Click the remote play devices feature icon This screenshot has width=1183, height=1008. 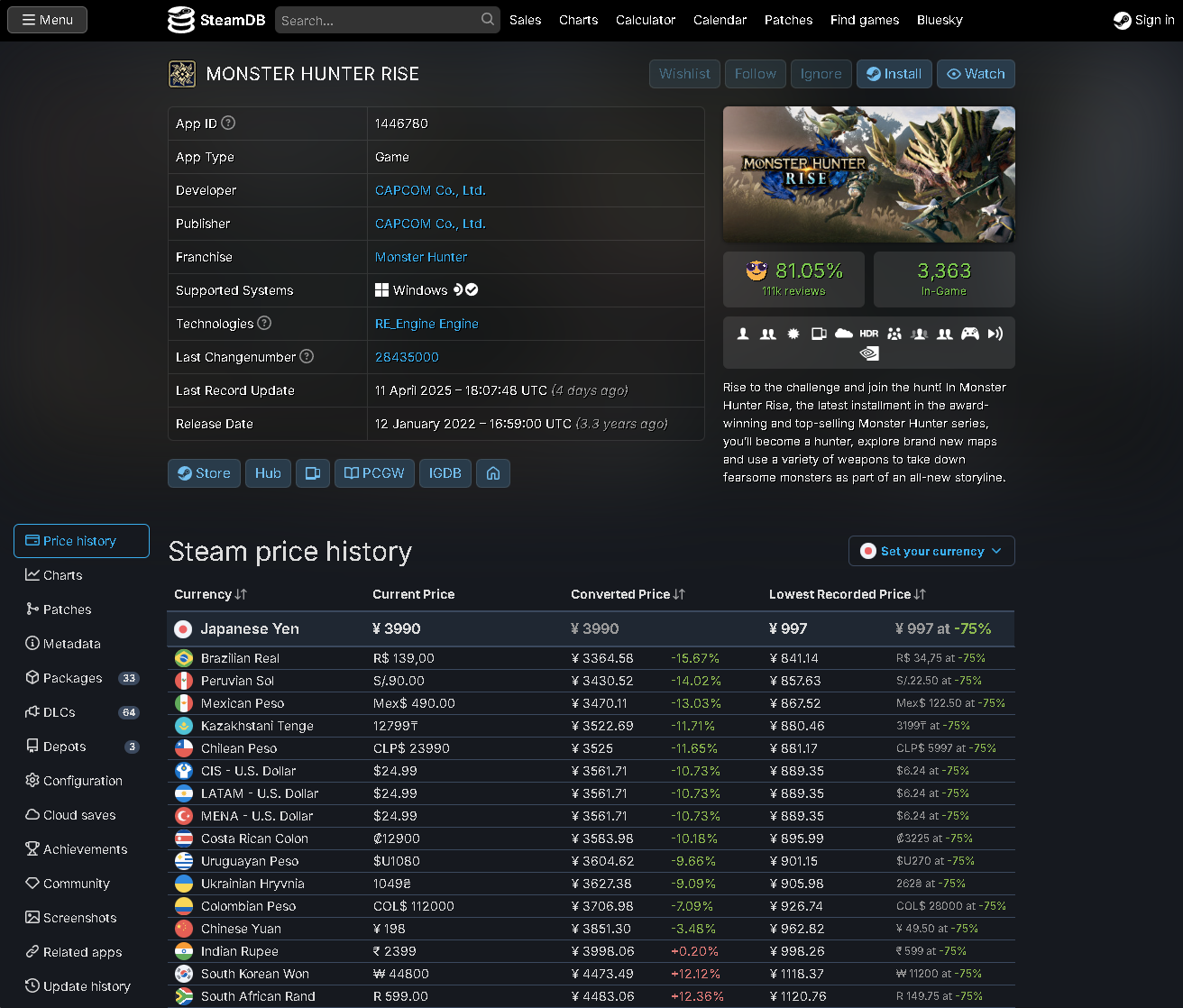[819, 334]
